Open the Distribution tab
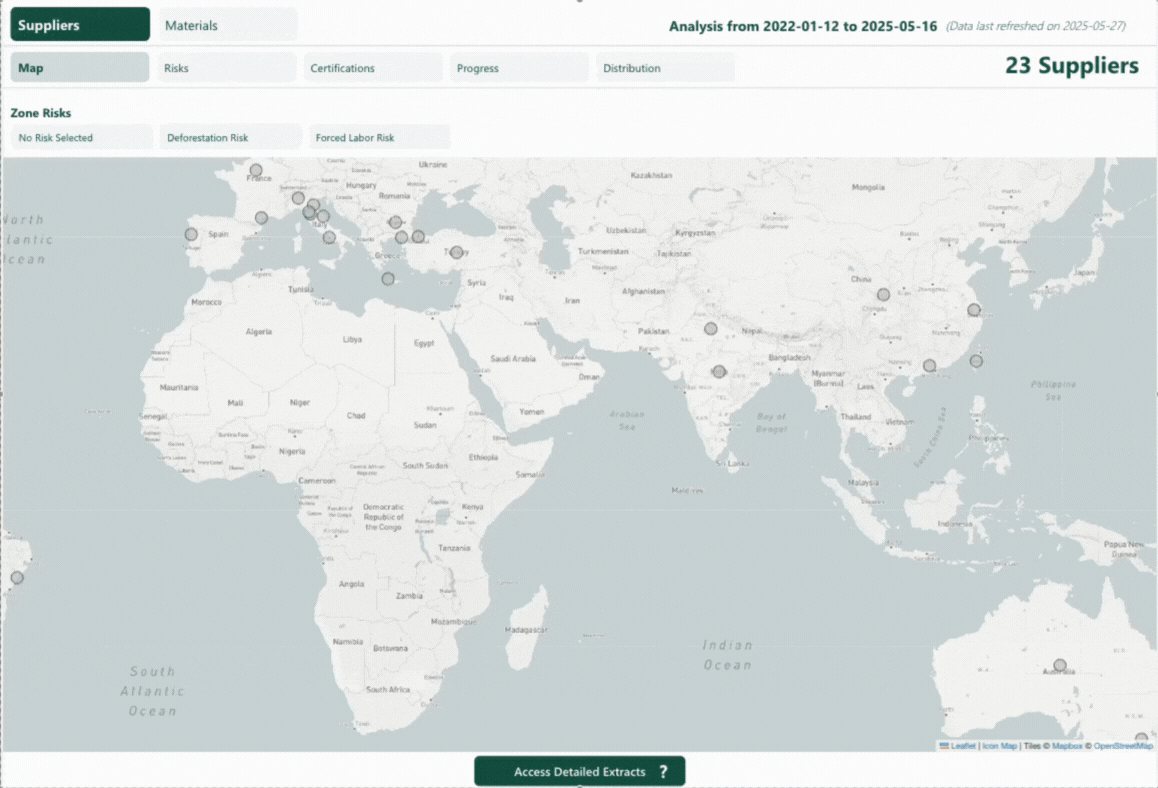The height and width of the screenshot is (788, 1158). (x=666, y=68)
